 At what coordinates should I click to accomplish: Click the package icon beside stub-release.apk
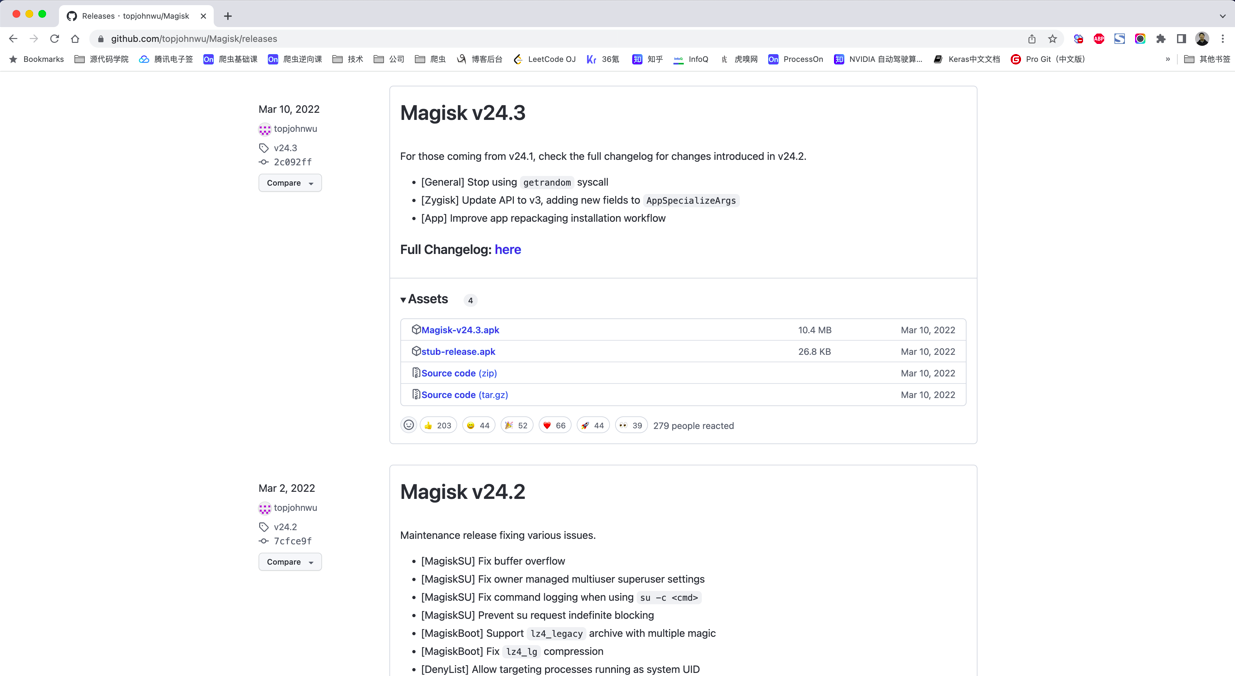416,351
